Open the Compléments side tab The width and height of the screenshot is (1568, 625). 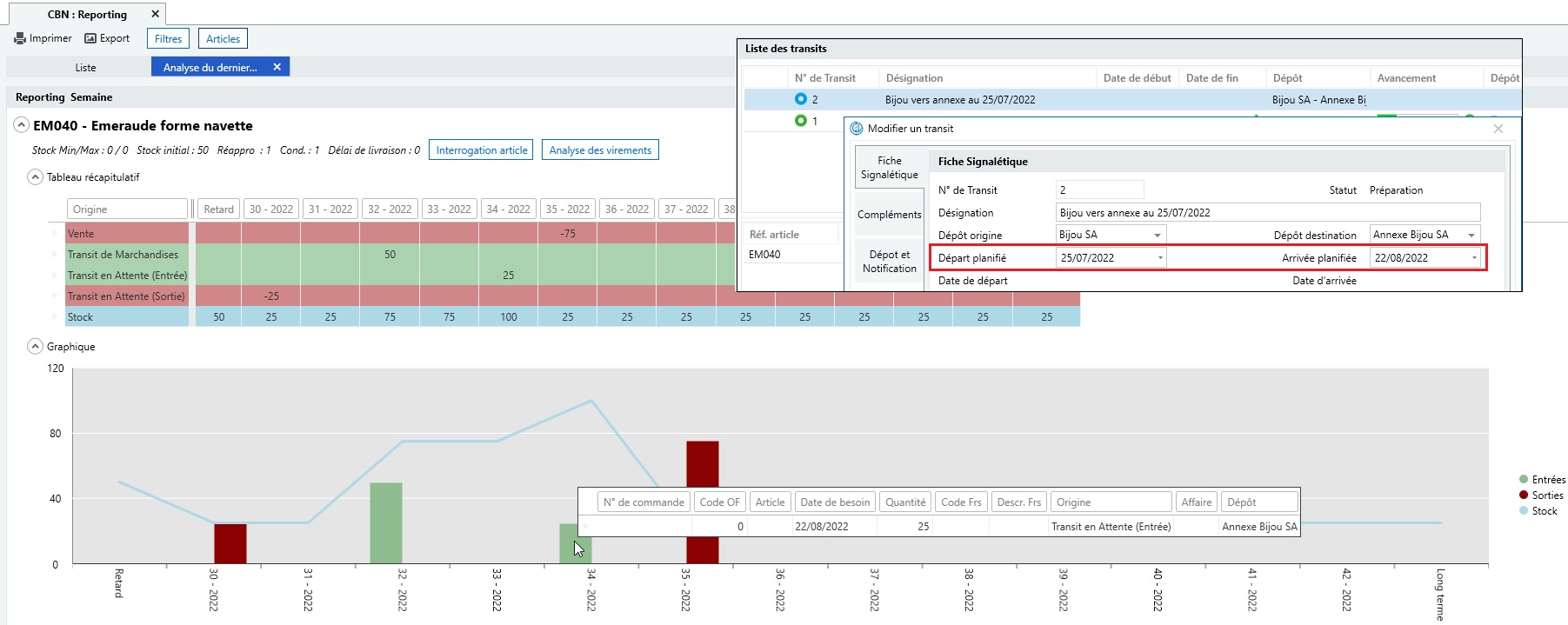click(889, 215)
